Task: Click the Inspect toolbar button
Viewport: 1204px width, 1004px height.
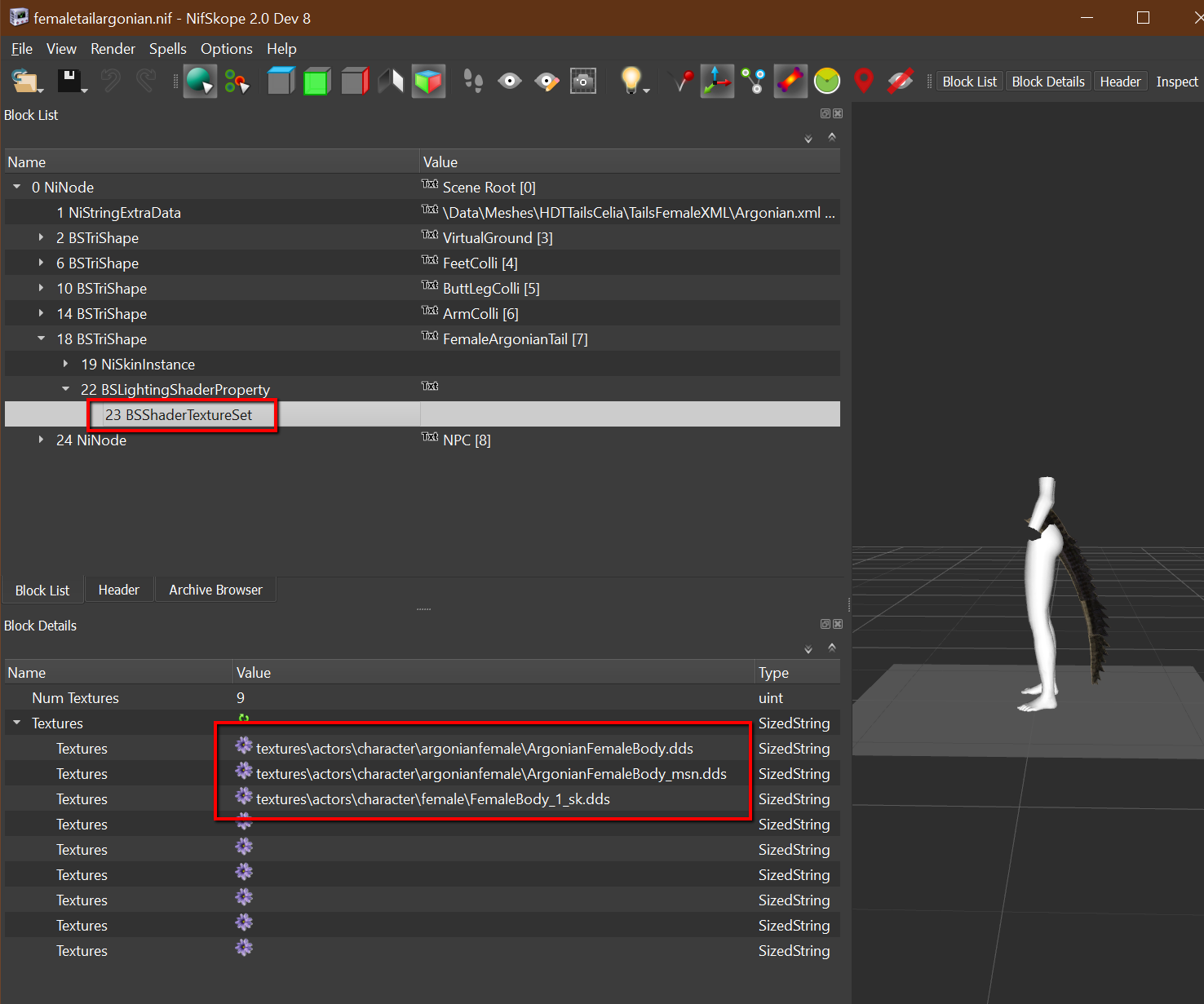Action: [x=1176, y=82]
